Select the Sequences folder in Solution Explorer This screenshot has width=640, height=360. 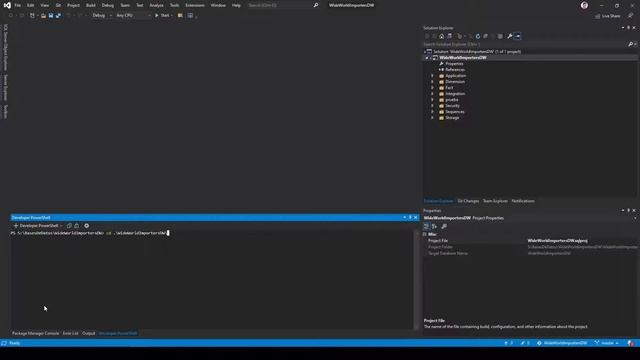[x=455, y=112]
